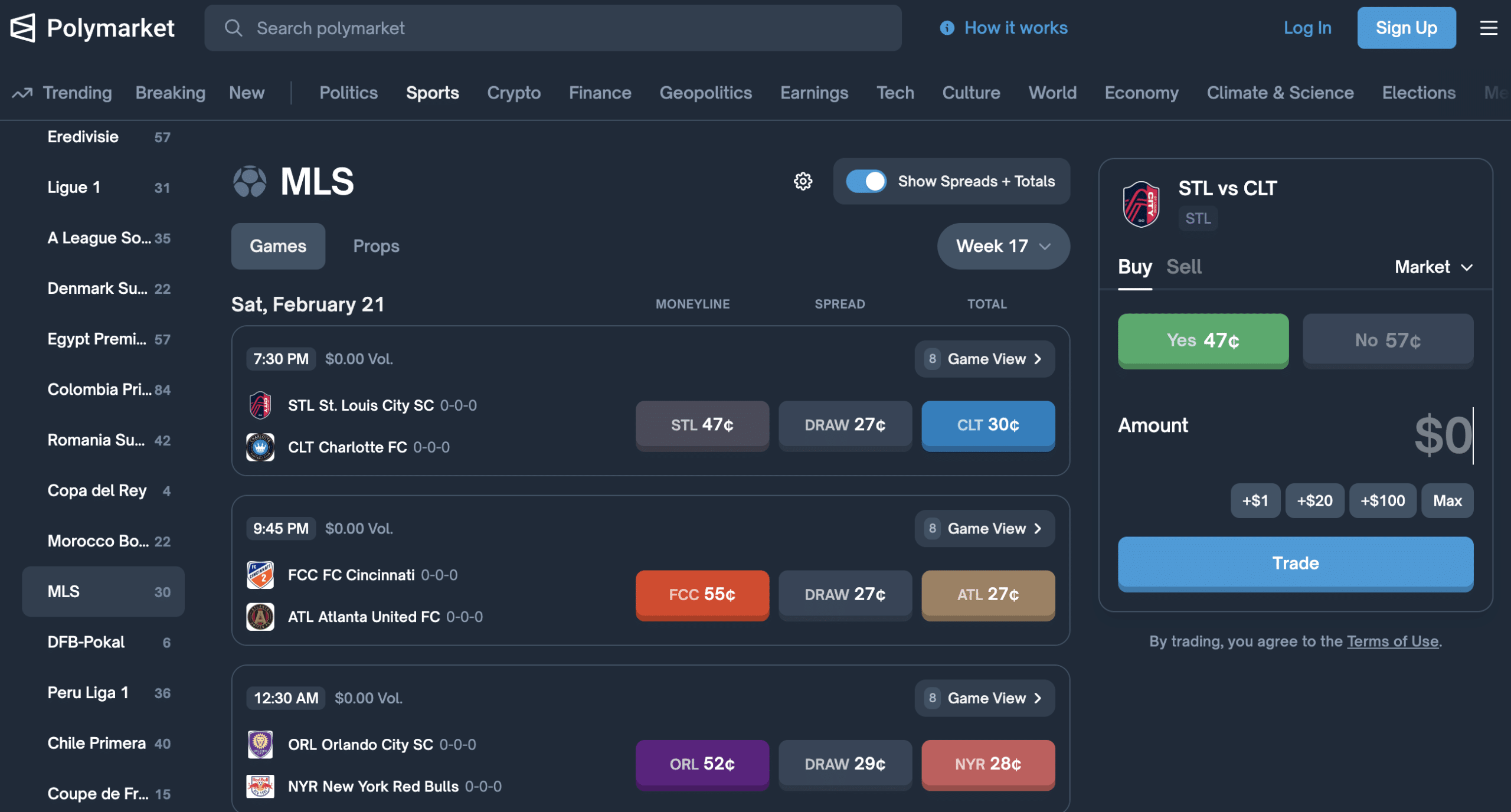Click the St. Louis City SC crest
This screenshot has width=1511, height=812.
261,405
